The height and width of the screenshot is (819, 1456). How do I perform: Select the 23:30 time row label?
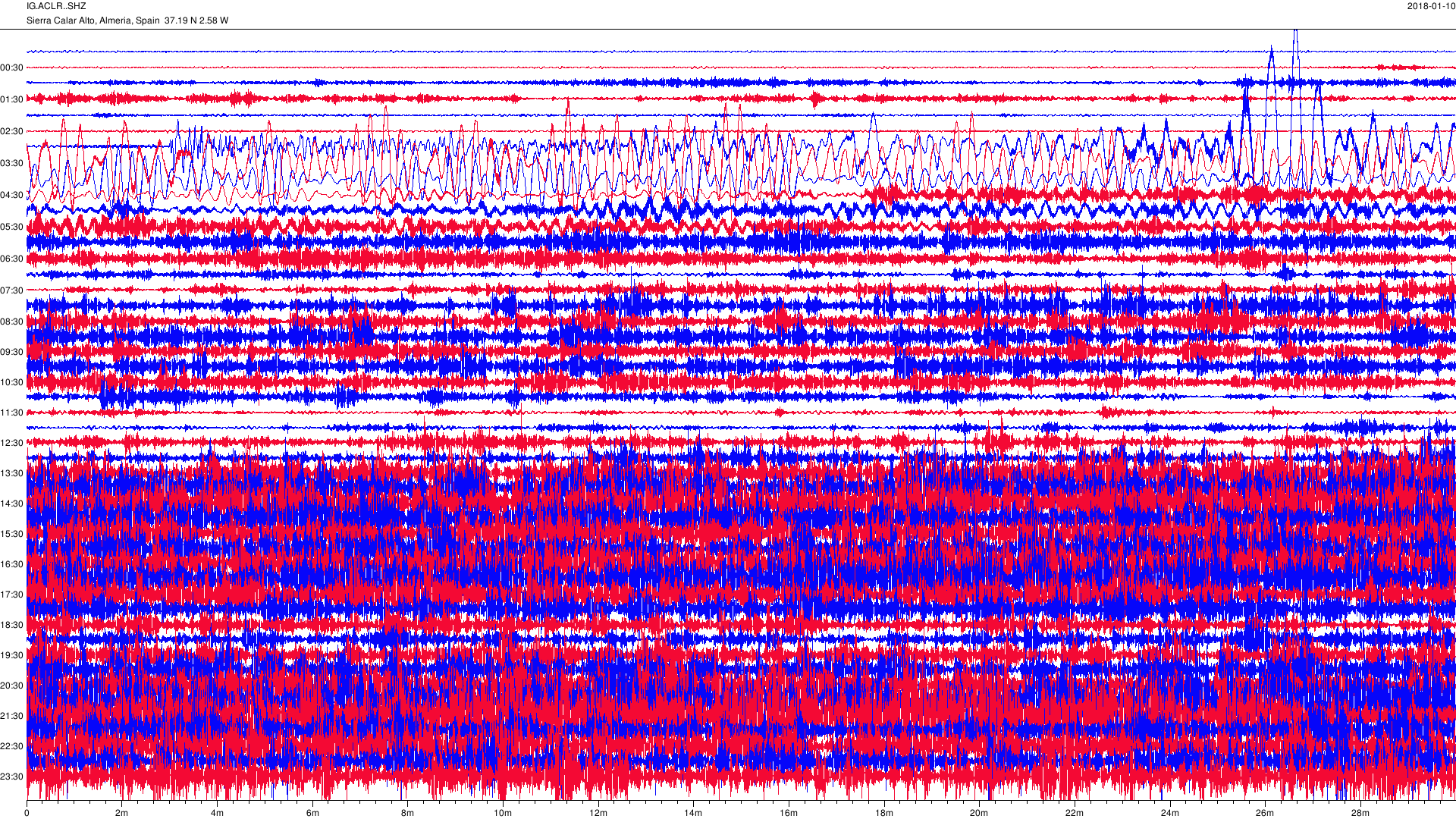click(12, 777)
